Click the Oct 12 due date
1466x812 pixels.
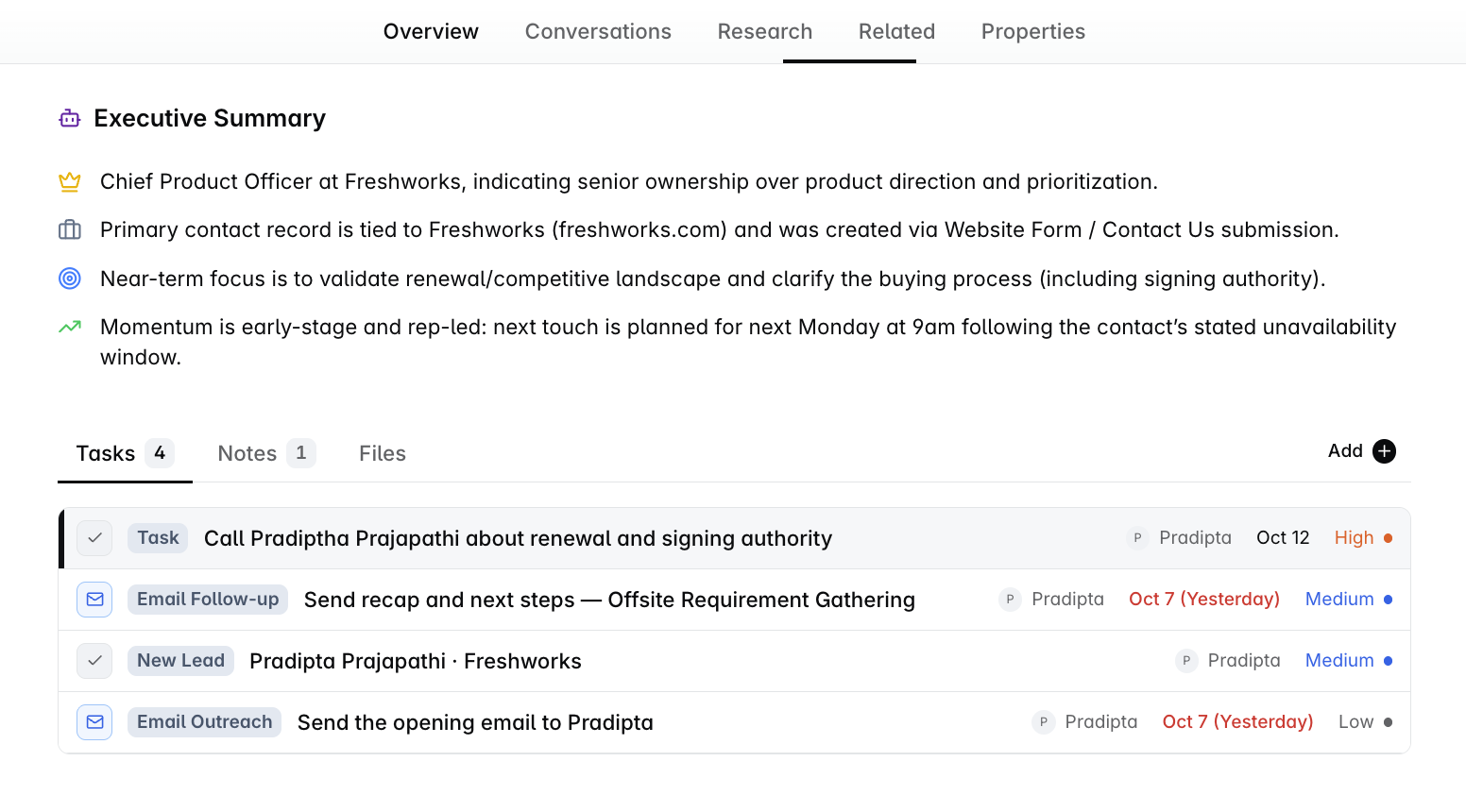(1283, 538)
